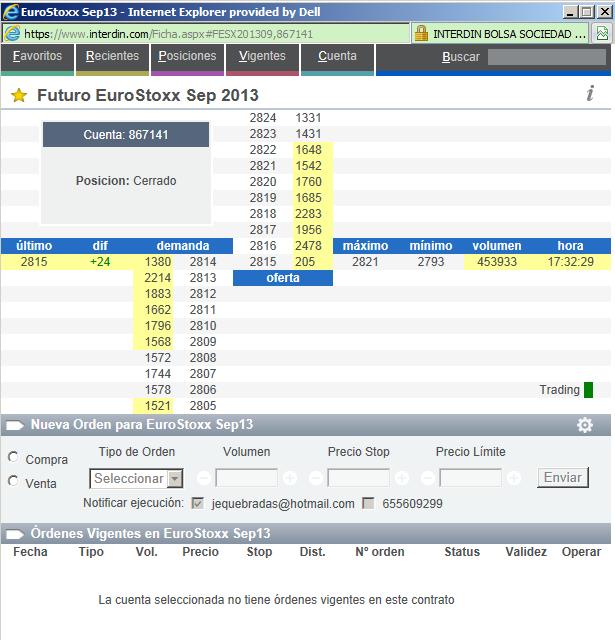Click volumen value 453933
Viewport: 615px width, 640px height.
497,262
